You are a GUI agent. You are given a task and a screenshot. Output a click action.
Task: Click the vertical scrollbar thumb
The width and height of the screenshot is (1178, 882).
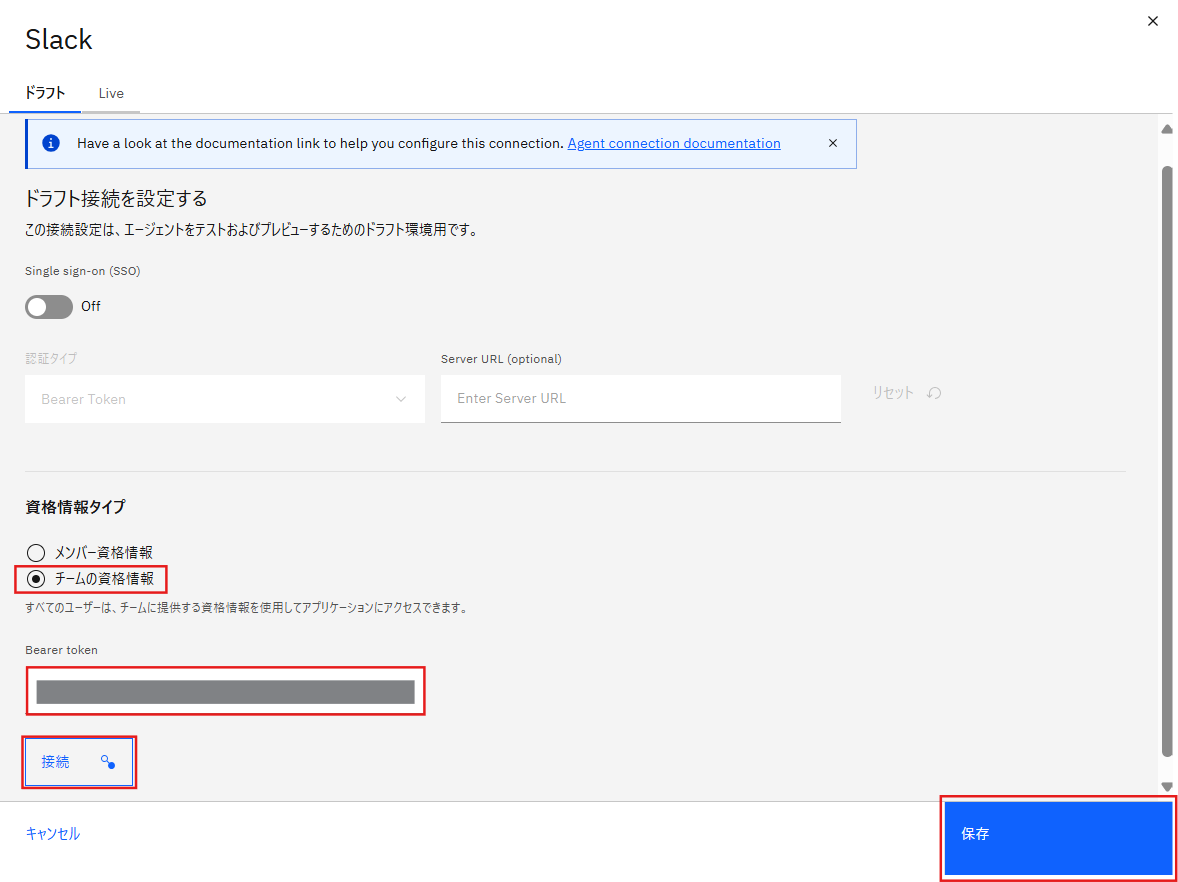[1167, 461]
